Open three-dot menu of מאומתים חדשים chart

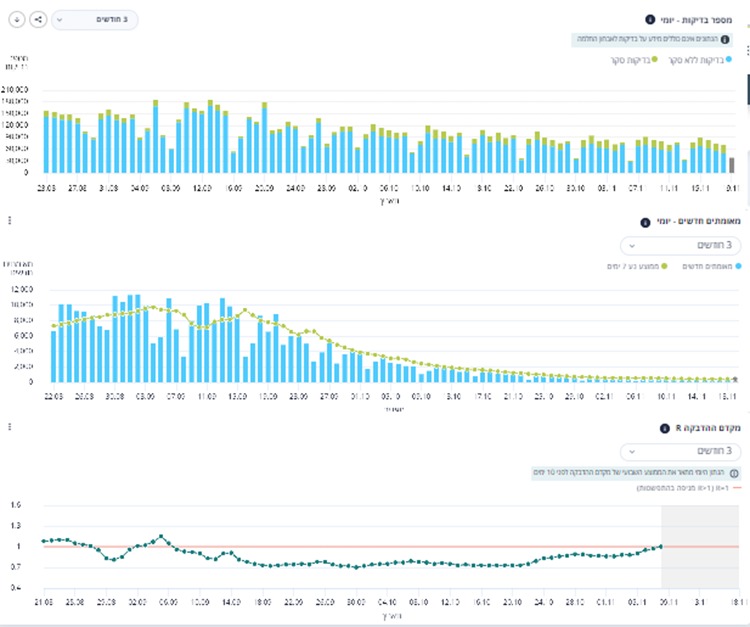pos(10,220)
